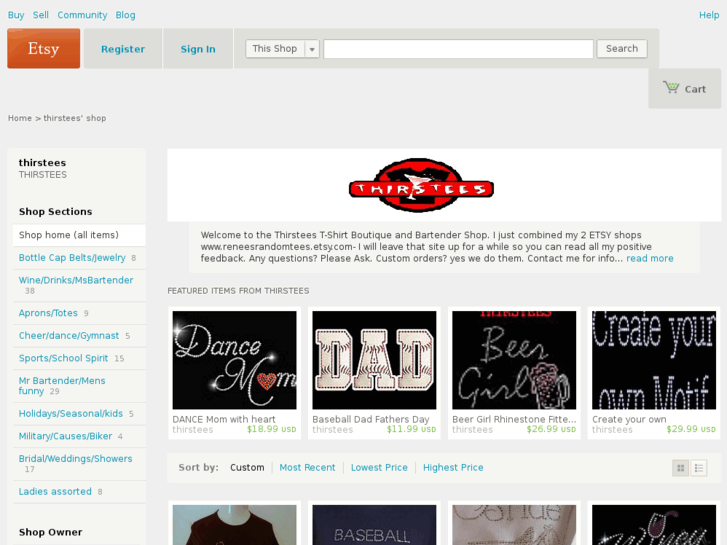The width and height of the screenshot is (727, 545).
Task: Click the Thirstees shop banner logo
Action: [x=421, y=186]
